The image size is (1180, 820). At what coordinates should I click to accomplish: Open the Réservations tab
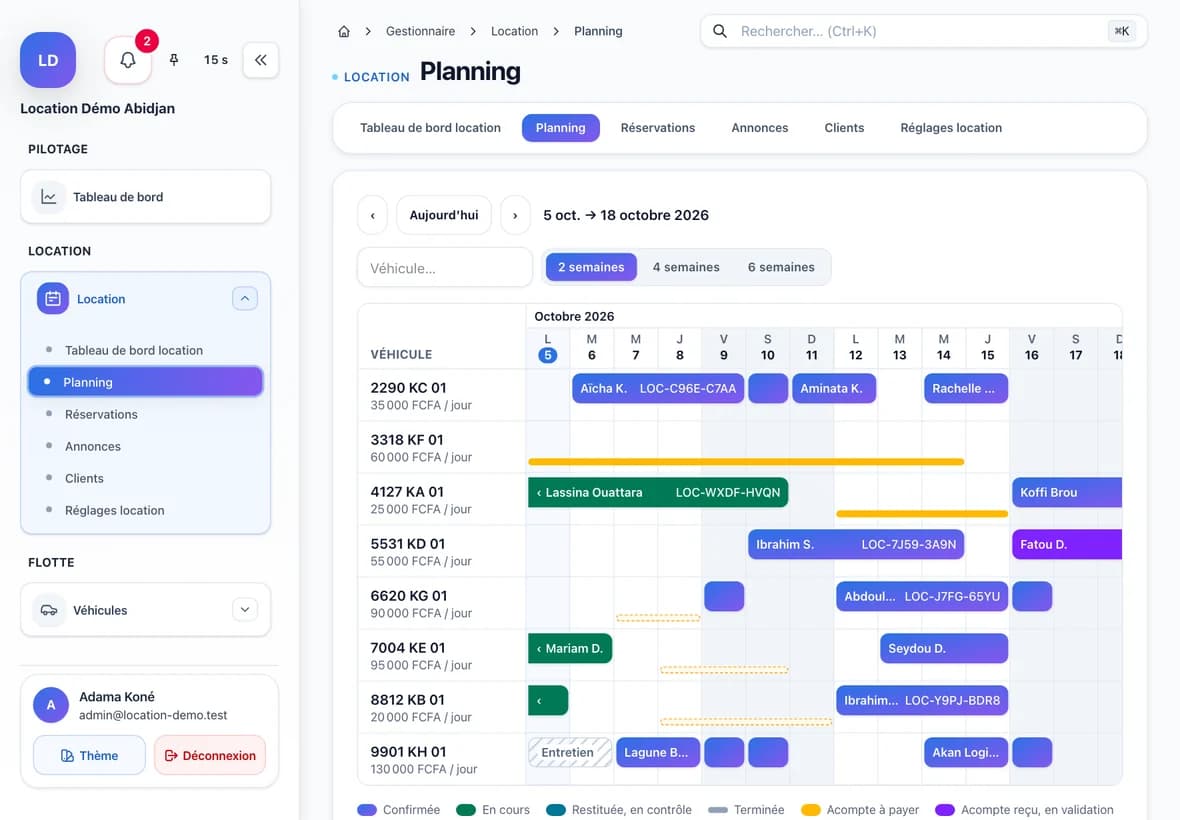click(658, 128)
